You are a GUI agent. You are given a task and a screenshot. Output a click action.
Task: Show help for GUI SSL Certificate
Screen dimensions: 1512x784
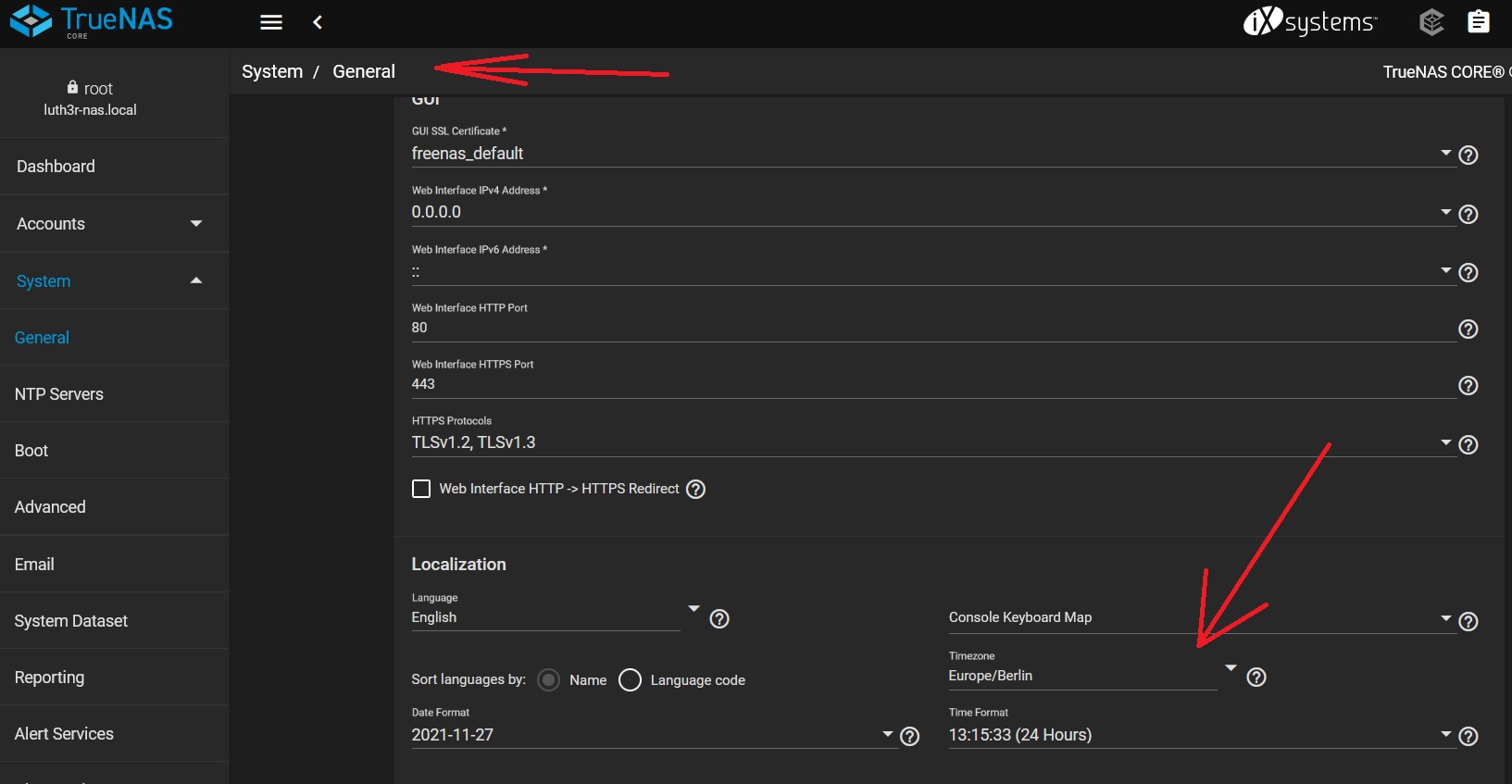coord(1468,156)
